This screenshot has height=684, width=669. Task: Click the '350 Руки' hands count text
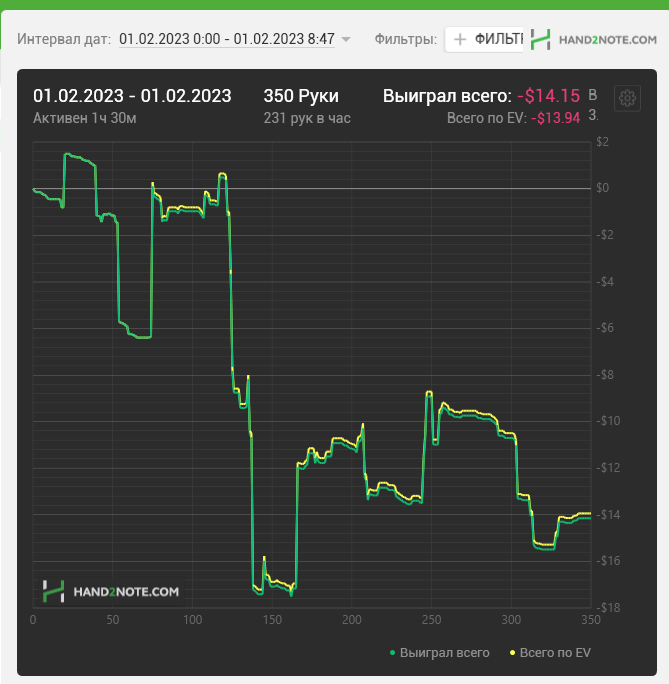tap(301, 96)
